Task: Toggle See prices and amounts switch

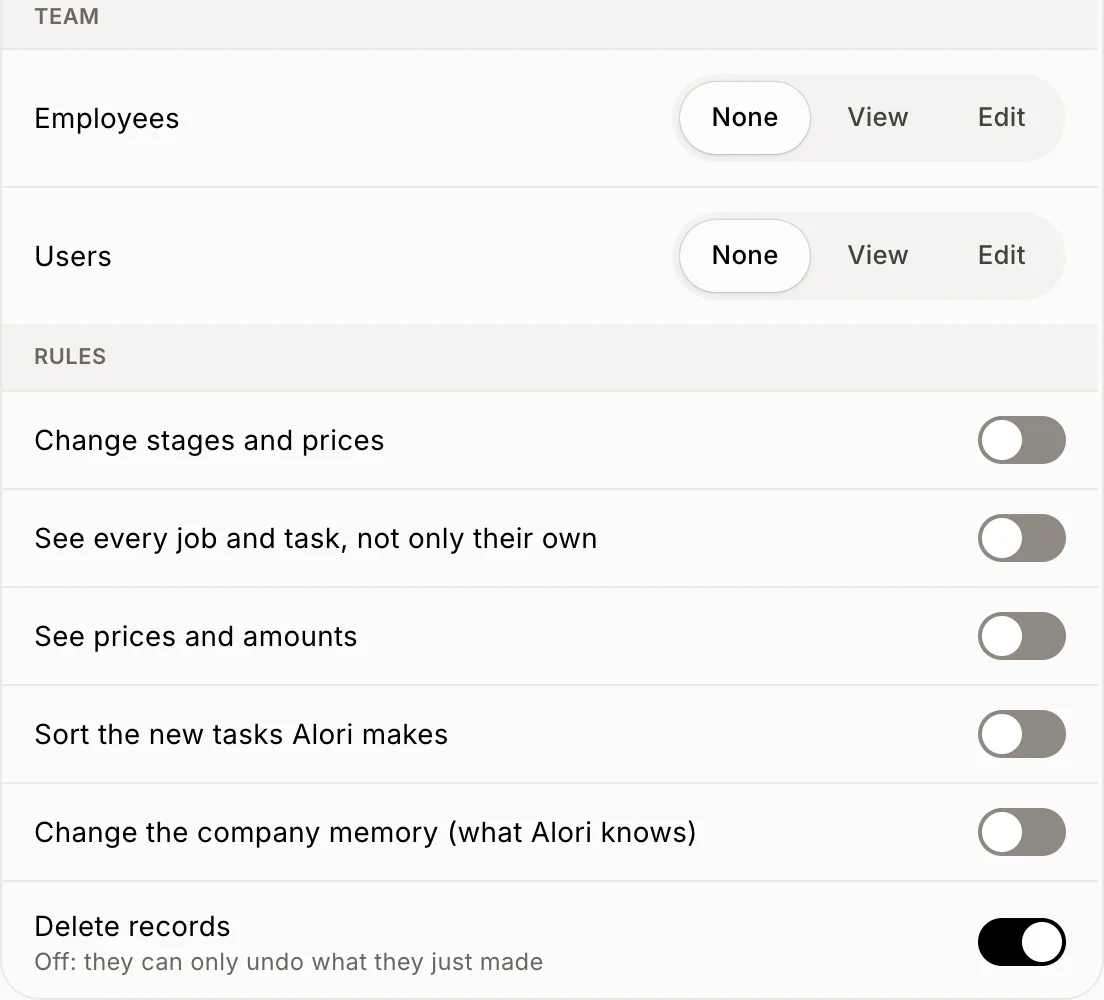Action: pos(1021,636)
